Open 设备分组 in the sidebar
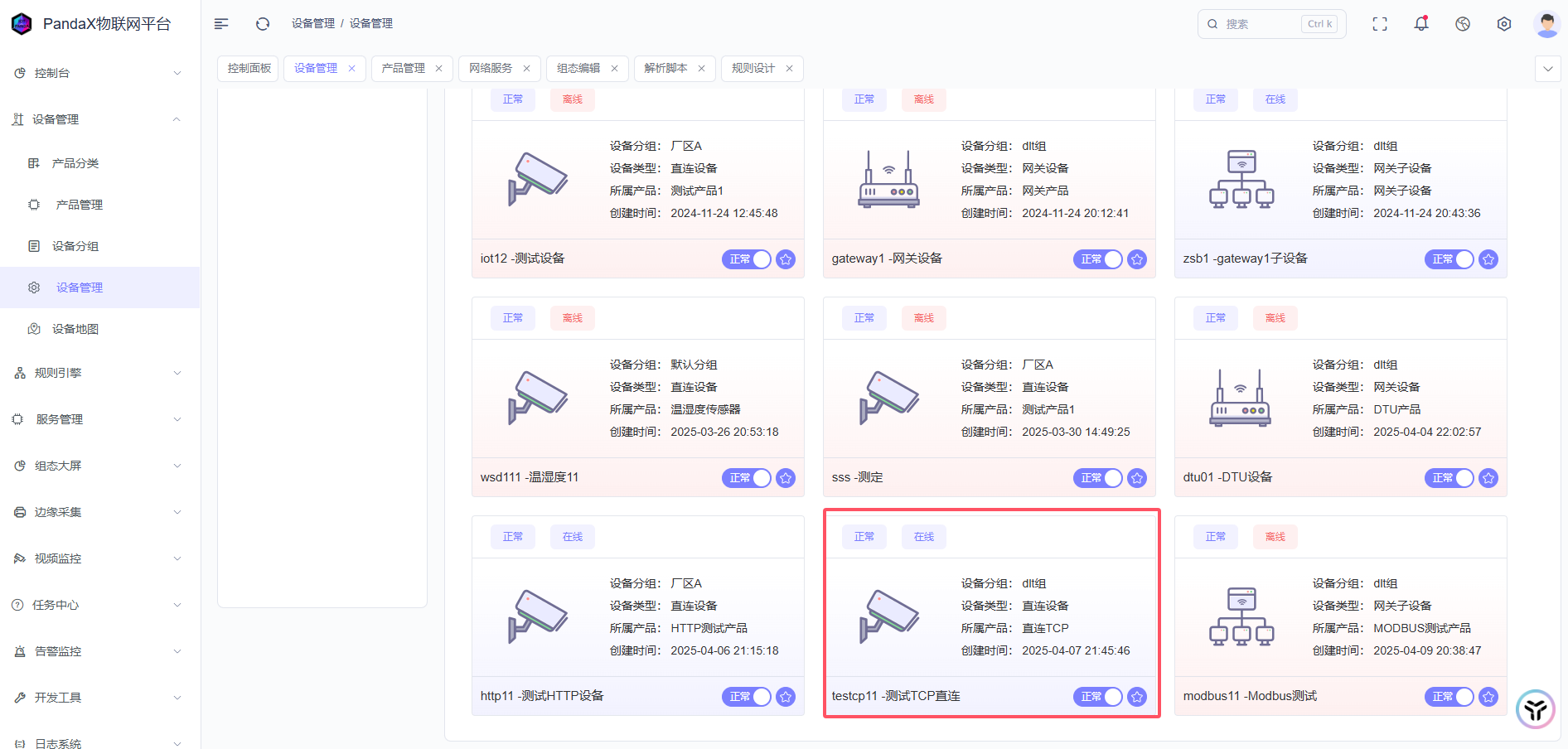The width and height of the screenshot is (1568, 749). pyautogui.click(x=75, y=246)
